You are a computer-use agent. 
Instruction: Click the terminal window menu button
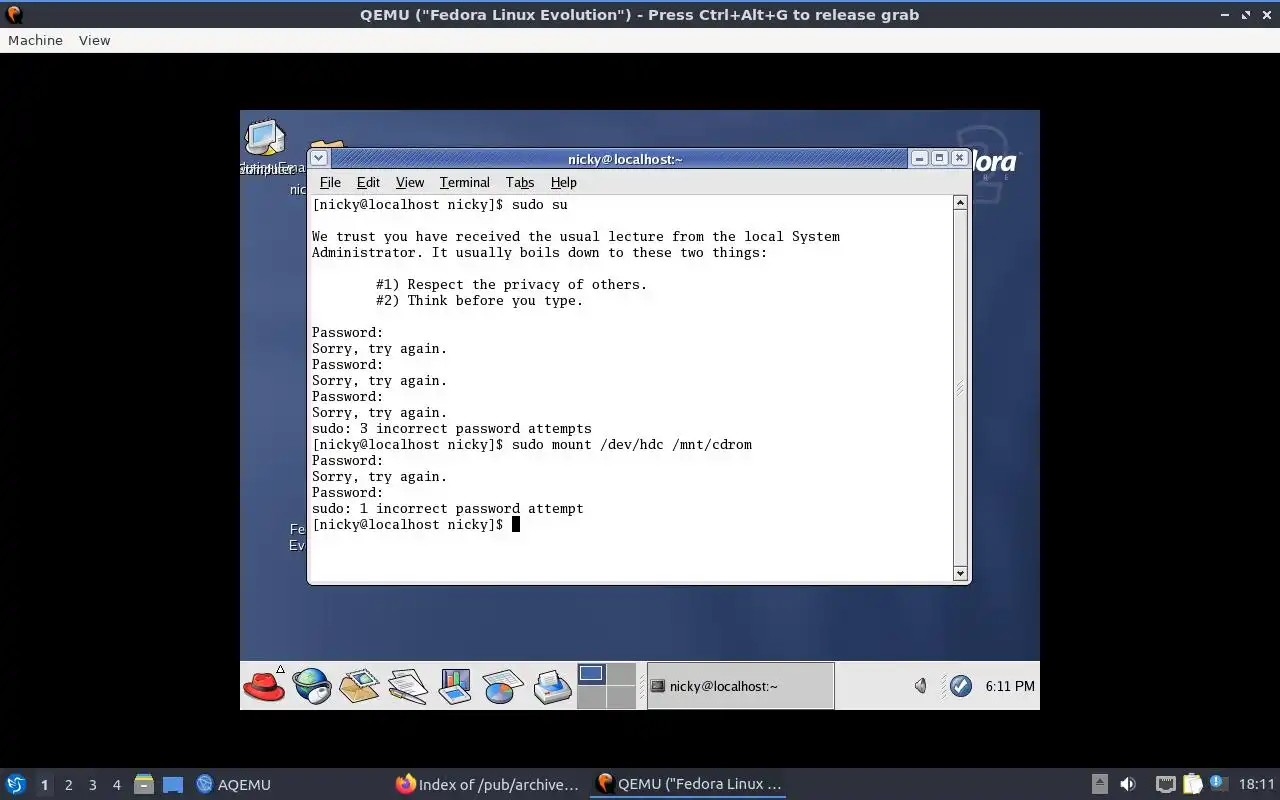318,158
